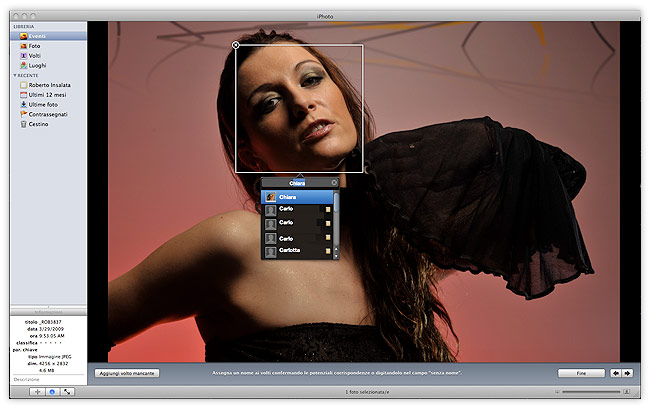
Task: Click the zoom size slider track
Action: click(x=591, y=392)
